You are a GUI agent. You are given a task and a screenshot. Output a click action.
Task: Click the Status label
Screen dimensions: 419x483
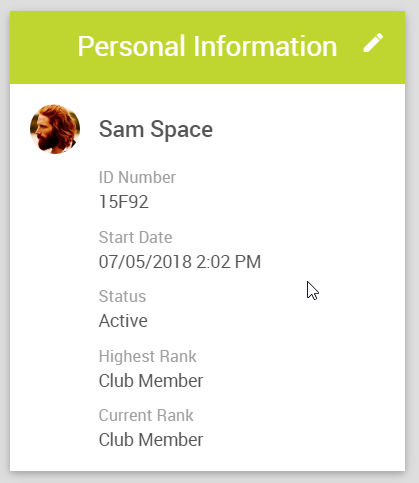(x=122, y=296)
